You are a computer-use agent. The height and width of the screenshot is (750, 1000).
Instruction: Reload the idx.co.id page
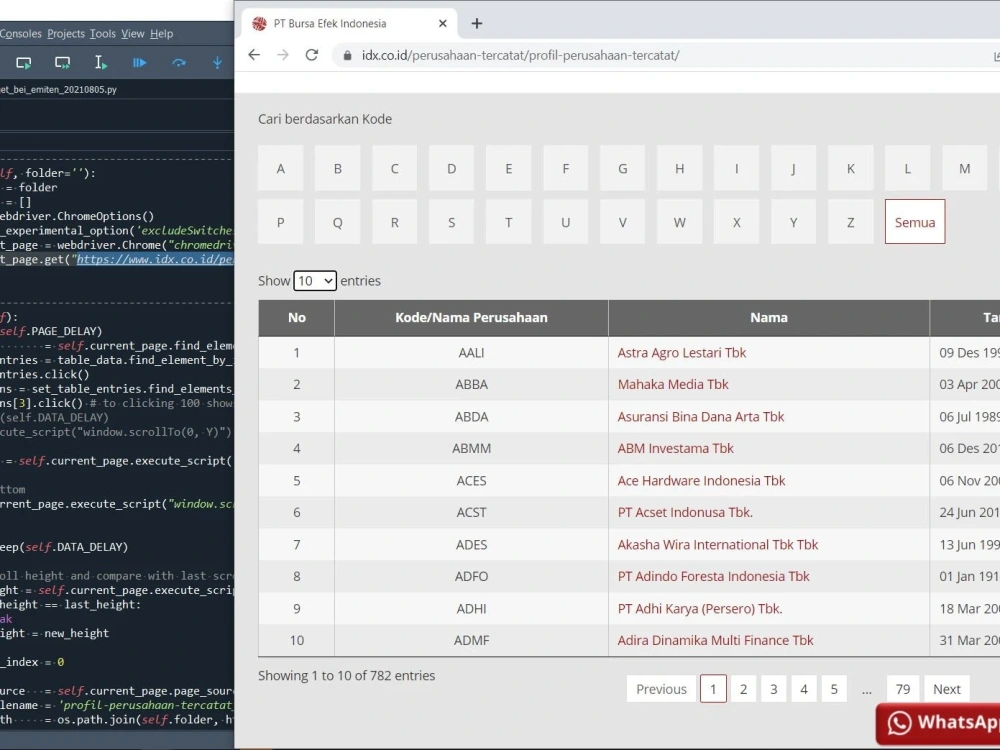pyautogui.click(x=312, y=55)
